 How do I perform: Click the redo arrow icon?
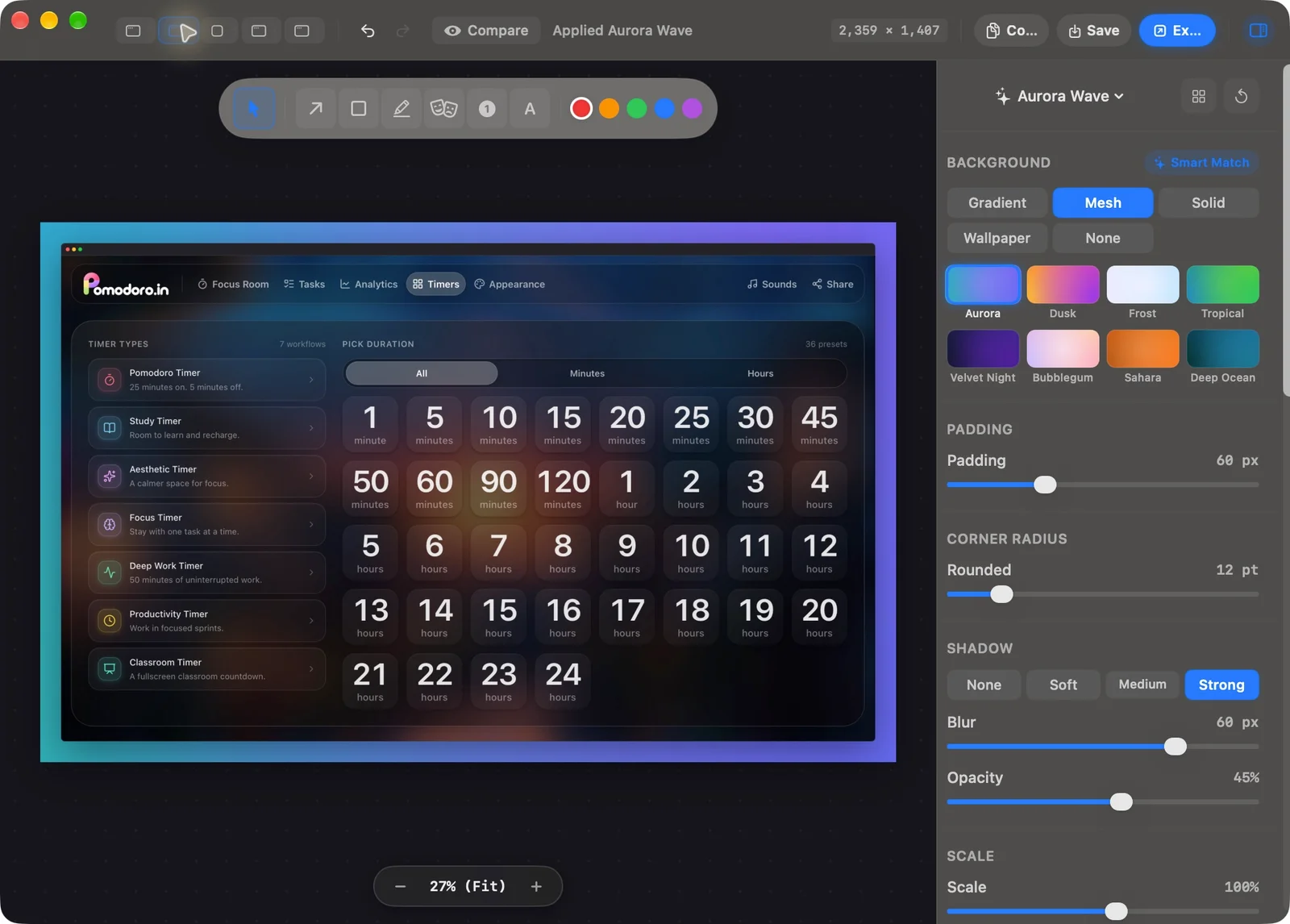(x=403, y=31)
